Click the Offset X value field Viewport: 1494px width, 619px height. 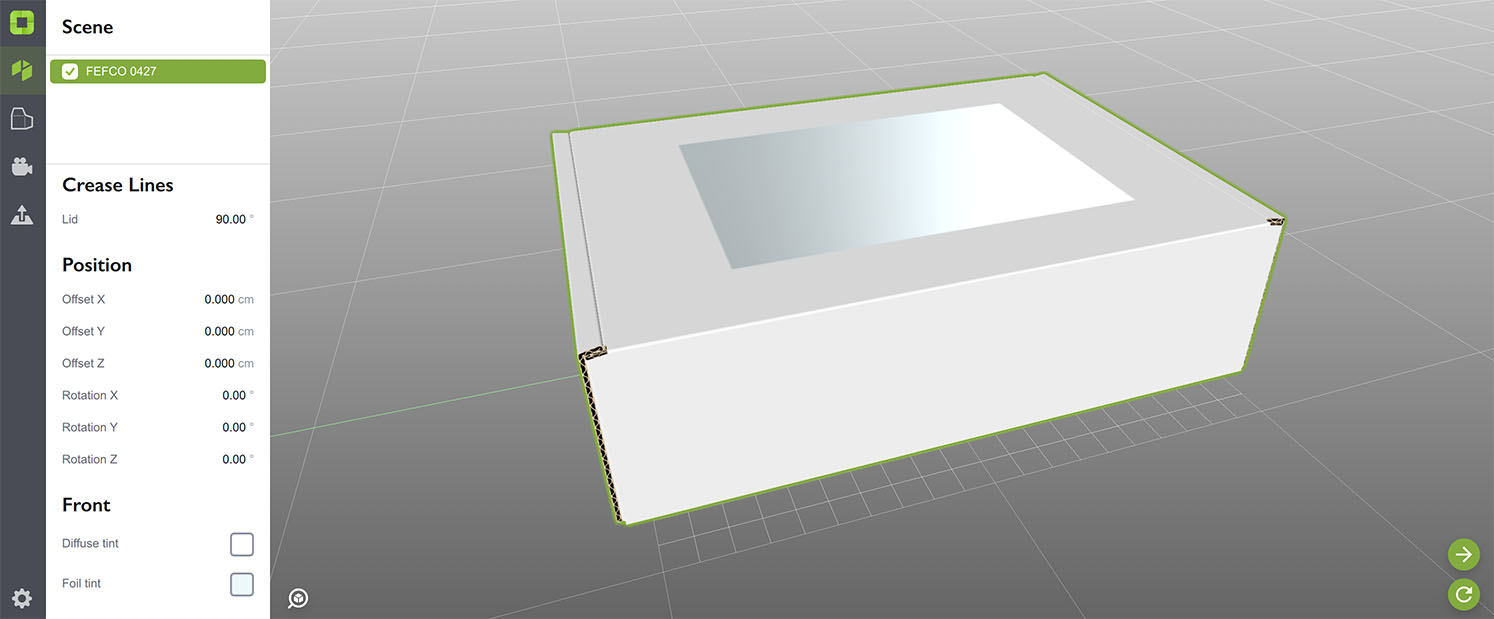coord(219,299)
